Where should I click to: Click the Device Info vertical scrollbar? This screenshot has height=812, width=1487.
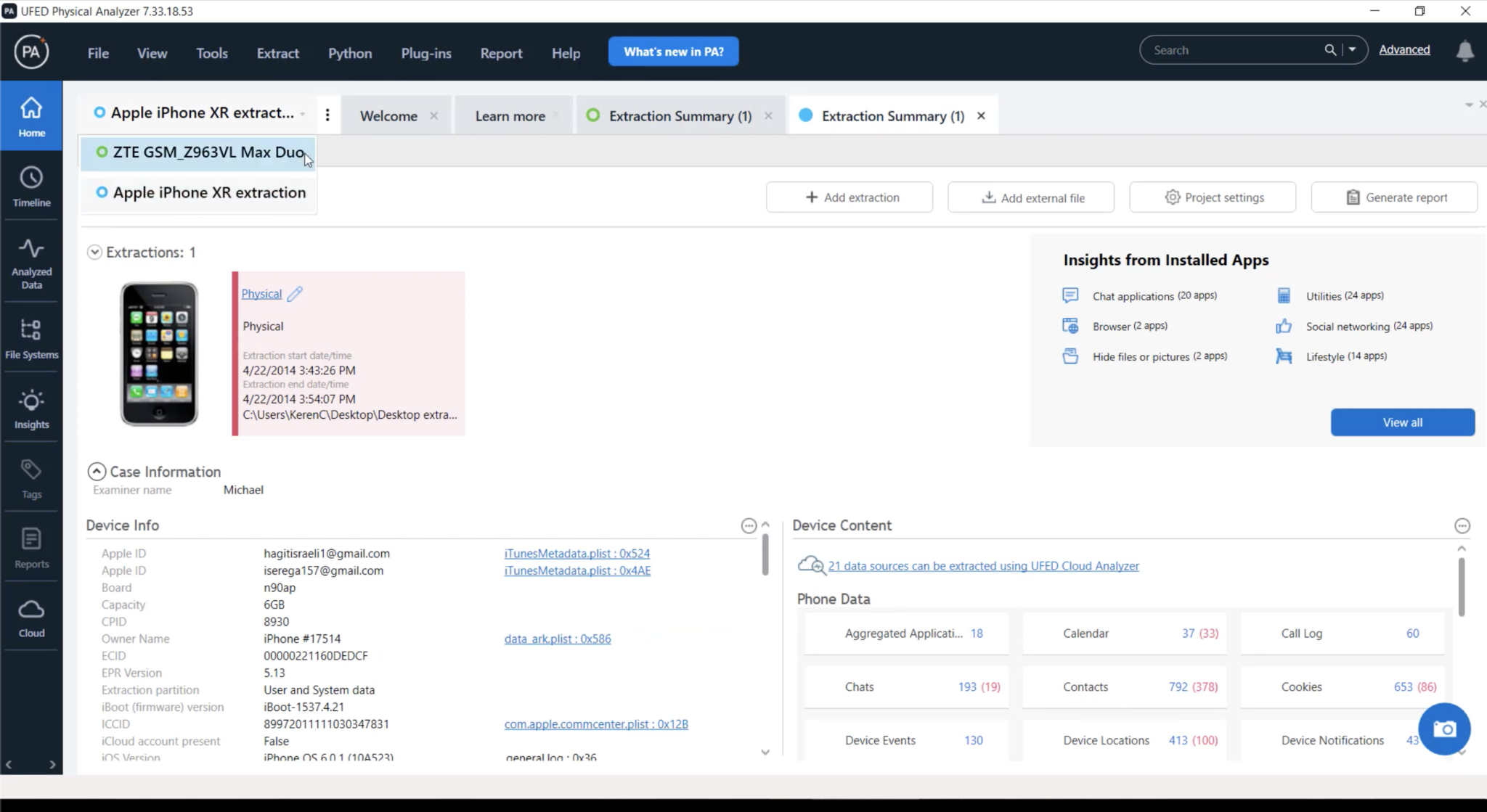tap(765, 555)
